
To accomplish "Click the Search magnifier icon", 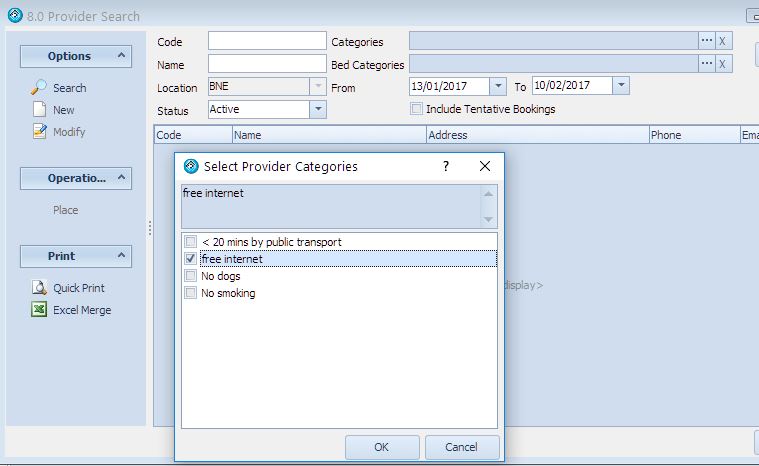I will [x=39, y=88].
